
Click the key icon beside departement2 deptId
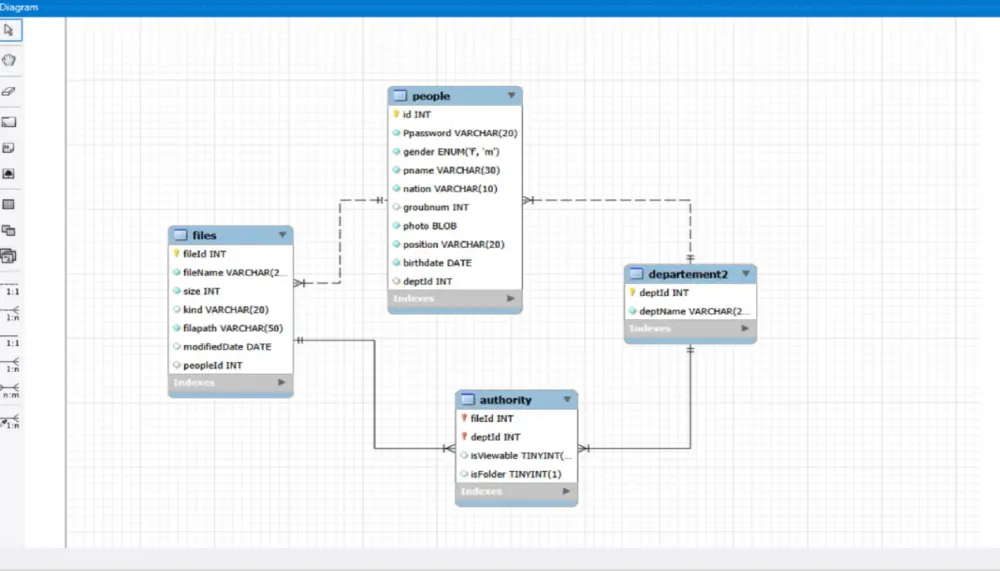(x=633, y=292)
